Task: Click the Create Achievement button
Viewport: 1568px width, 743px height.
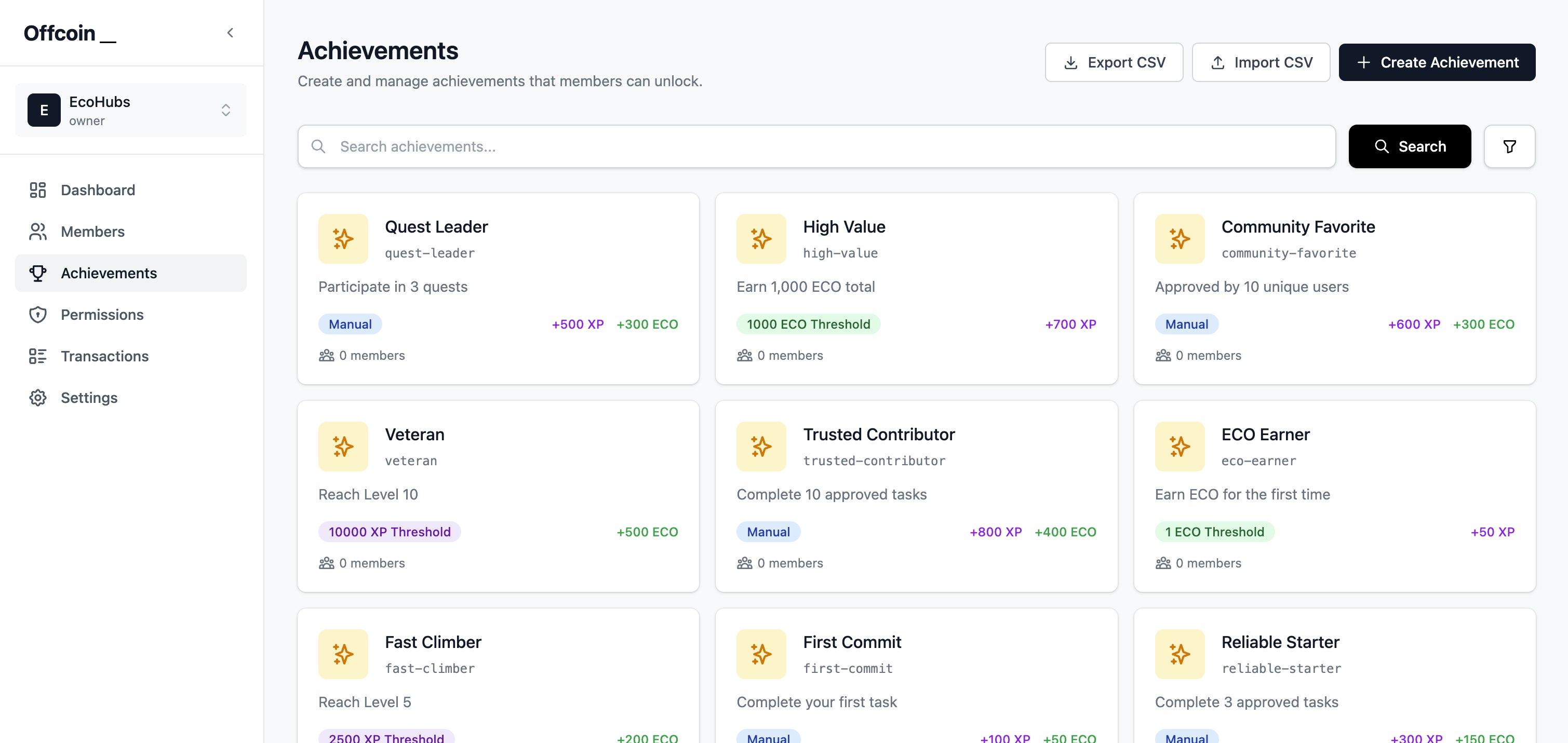Action: click(x=1437, y=62)
